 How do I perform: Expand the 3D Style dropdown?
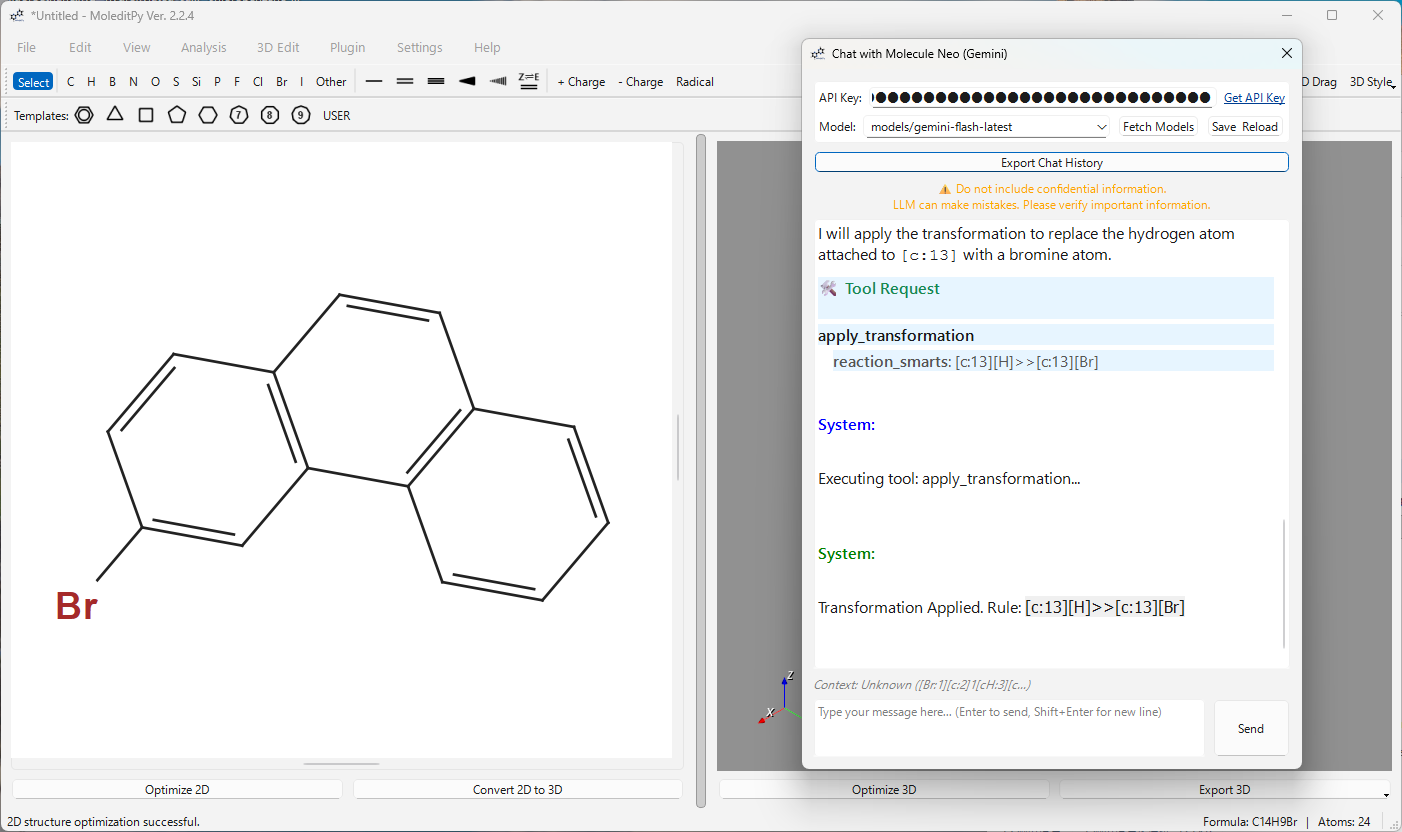(1372, 82)
